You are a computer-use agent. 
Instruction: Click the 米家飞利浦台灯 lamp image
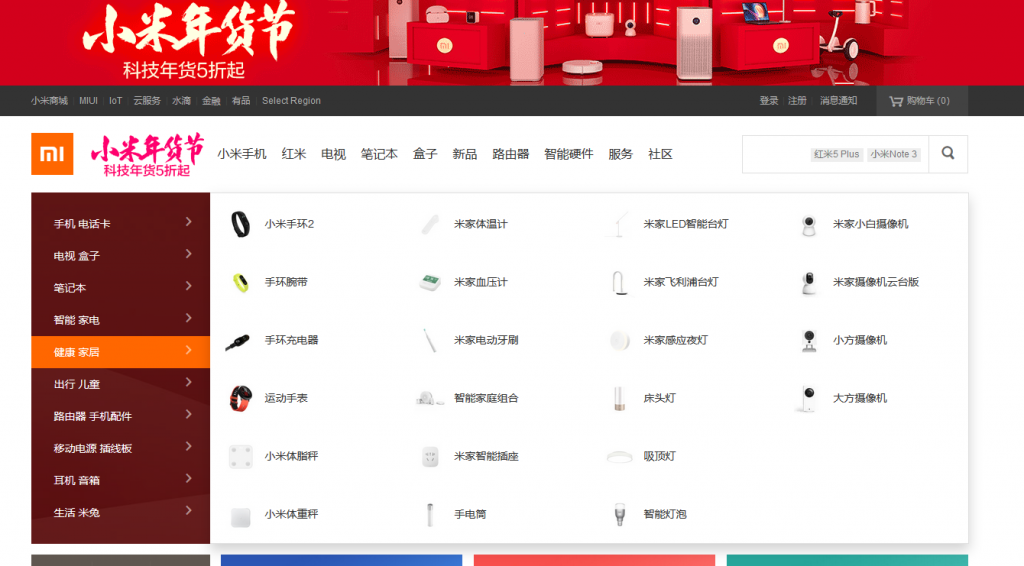pyautogui.click(x=619, y=283)
